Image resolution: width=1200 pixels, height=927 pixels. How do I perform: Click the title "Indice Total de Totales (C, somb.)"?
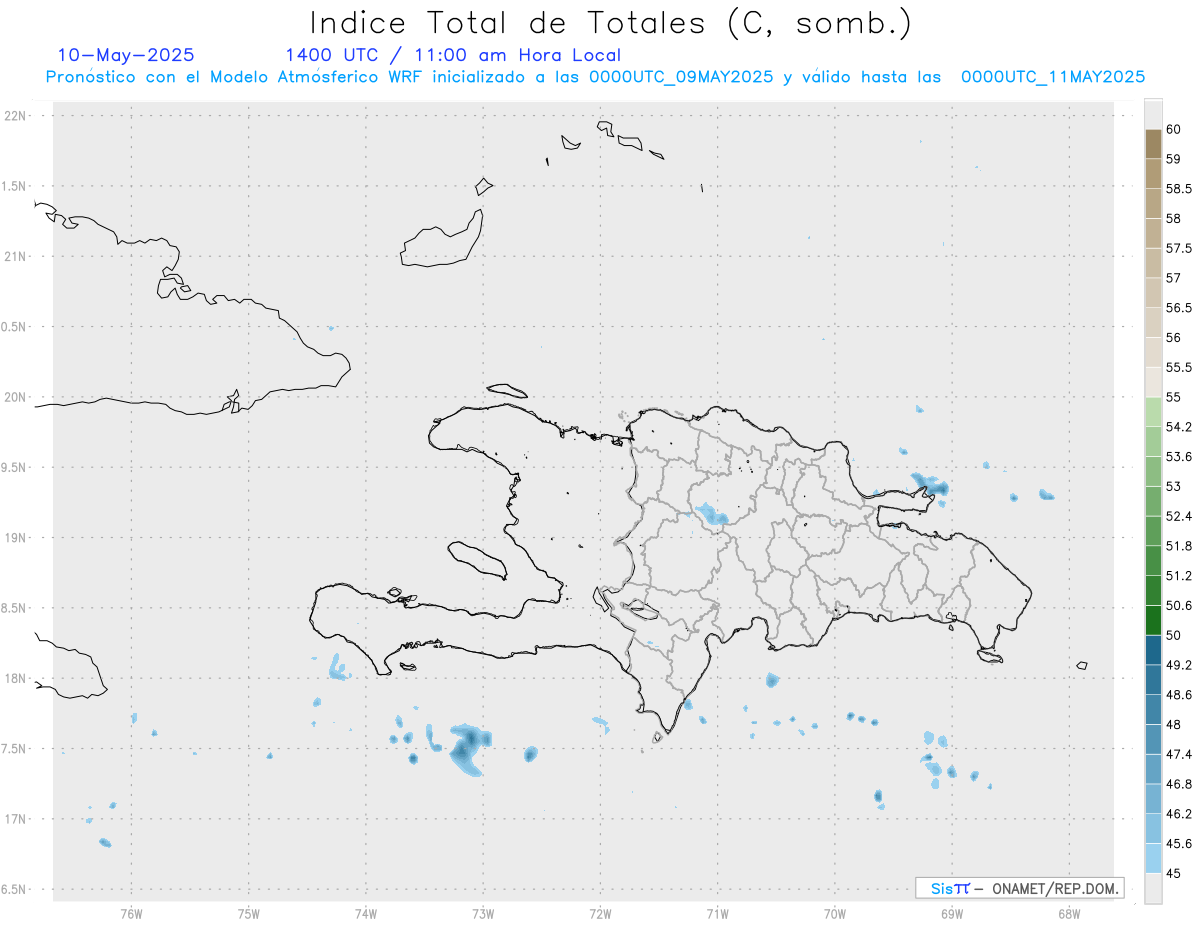click(x=610, y=23)
